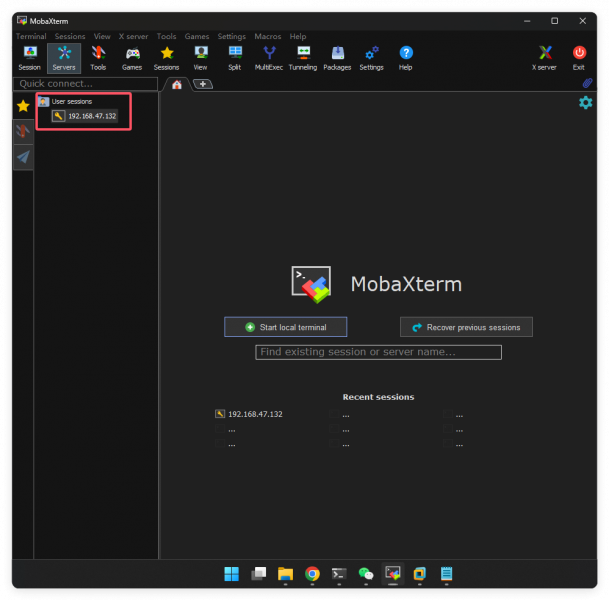Open the Macros menu
Image resolution: width=609 pixels, height=600 pixels.
click(268, 36)
